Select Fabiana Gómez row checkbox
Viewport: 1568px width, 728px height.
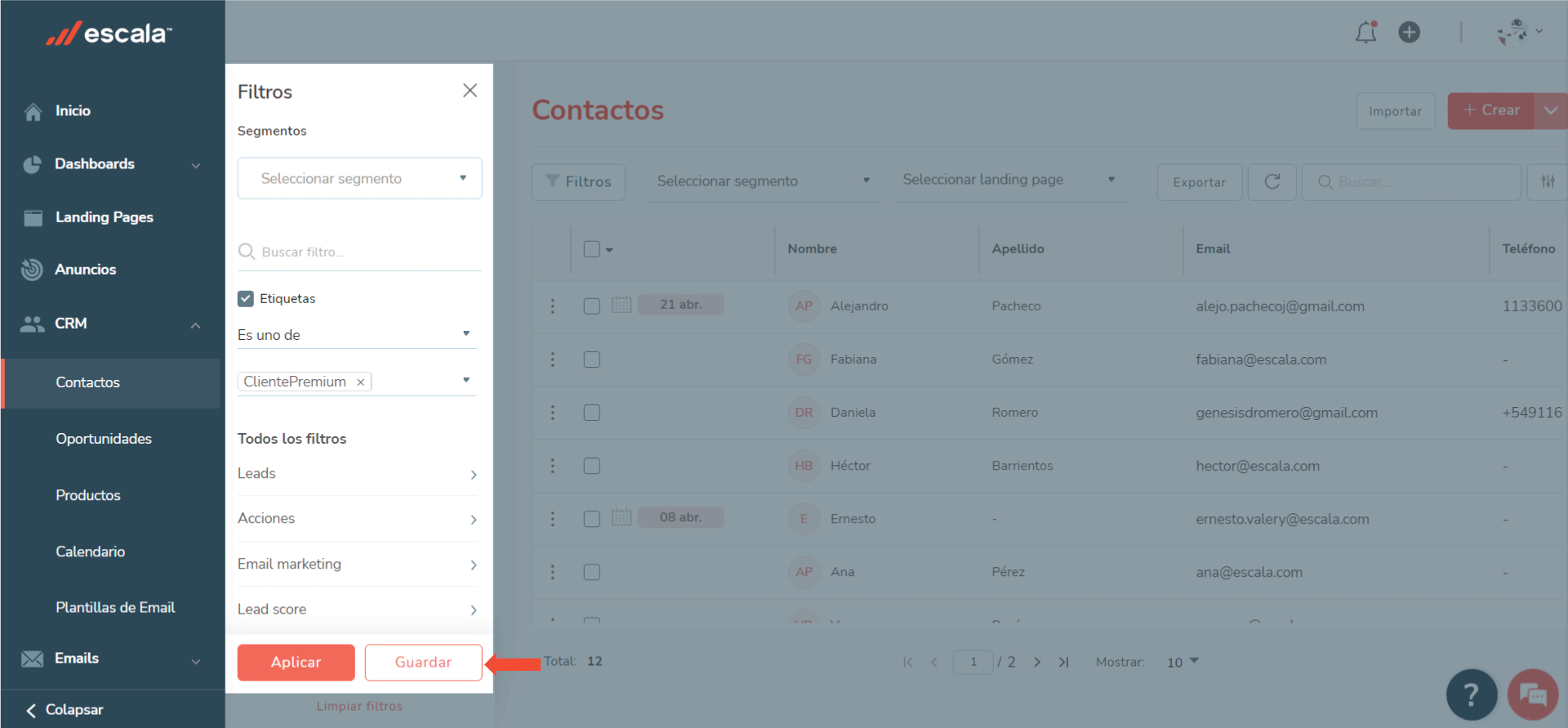[x=592, y=360]
